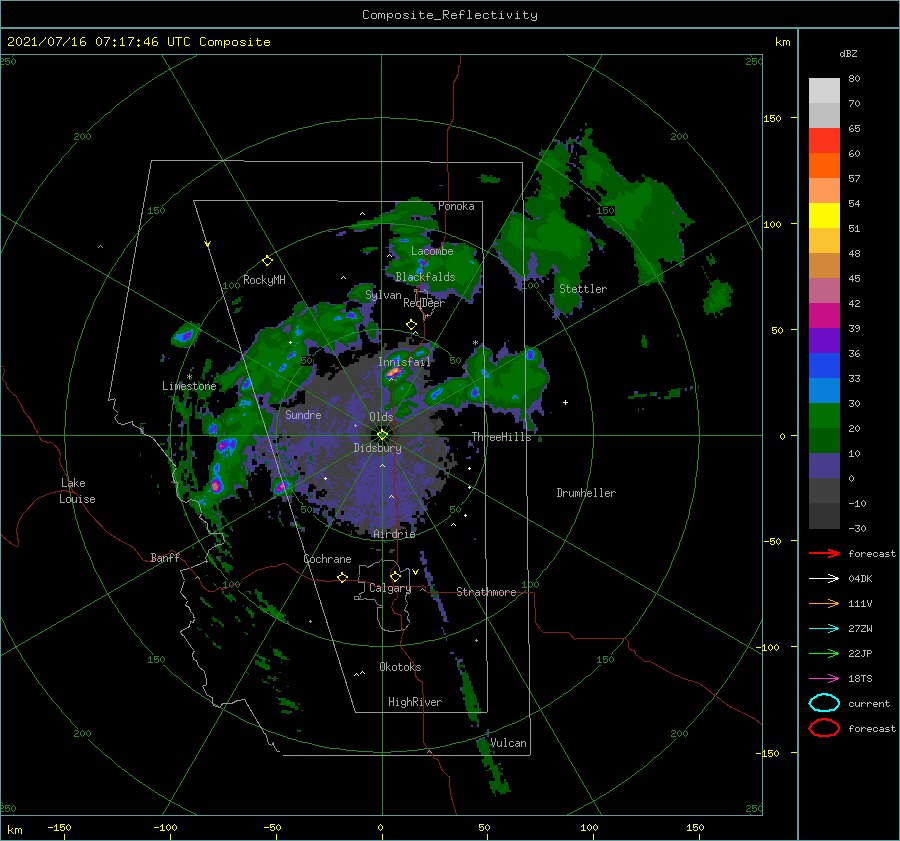The height and width of the screenshot is (841, 900).
Task: Click the dBZ legend heading
Action: pyautogui.click(x=848, y=53)
